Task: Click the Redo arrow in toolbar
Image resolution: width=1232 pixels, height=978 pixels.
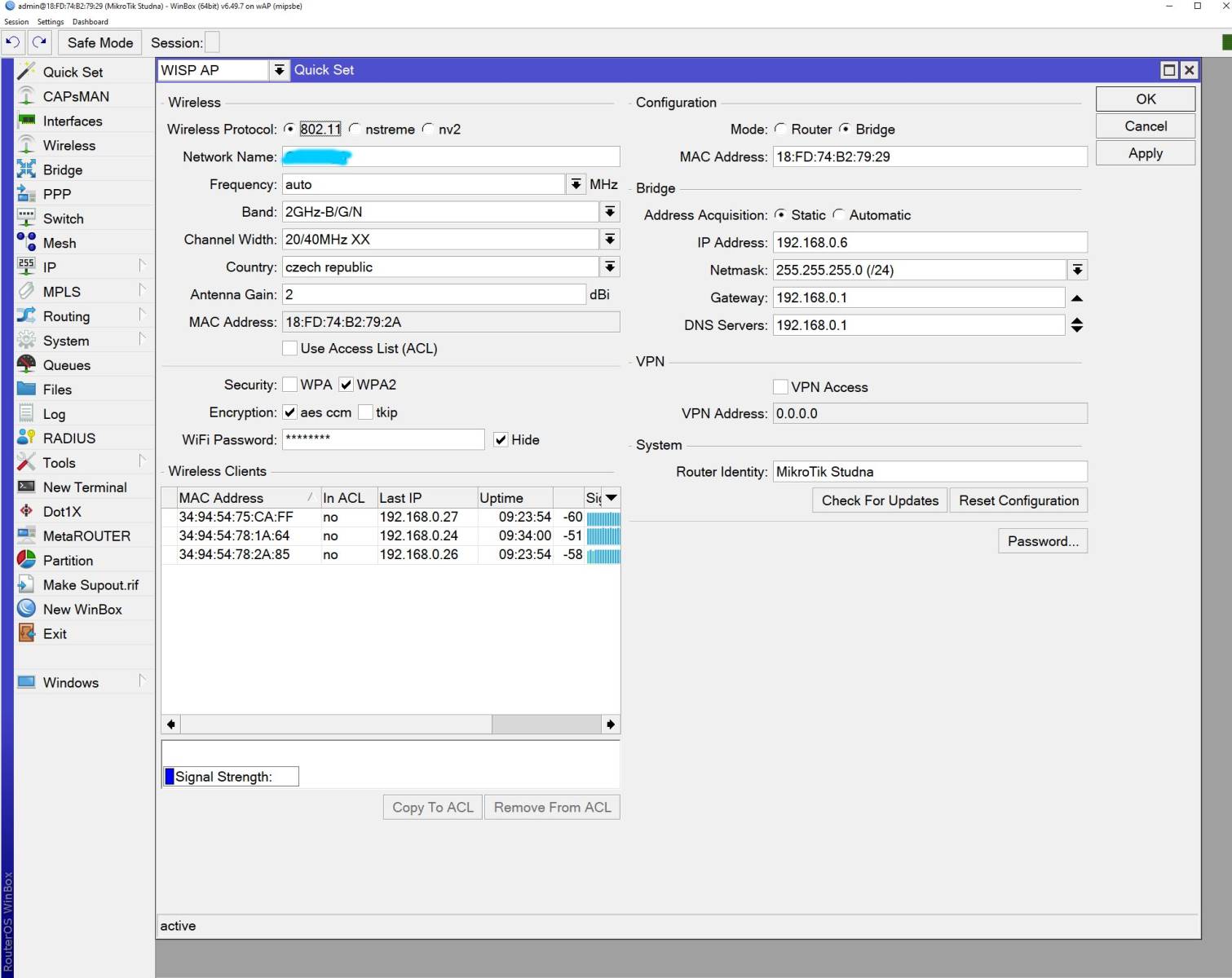Action: coord(39,42)
